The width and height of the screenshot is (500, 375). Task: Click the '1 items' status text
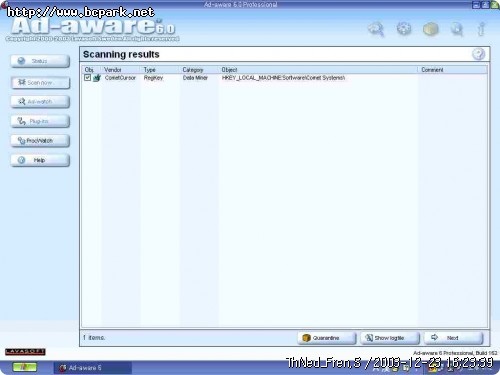[94, 338]
